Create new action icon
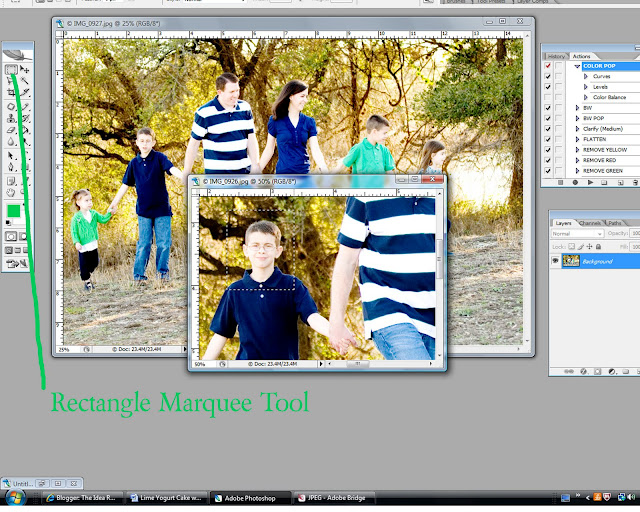 [620, 183]
